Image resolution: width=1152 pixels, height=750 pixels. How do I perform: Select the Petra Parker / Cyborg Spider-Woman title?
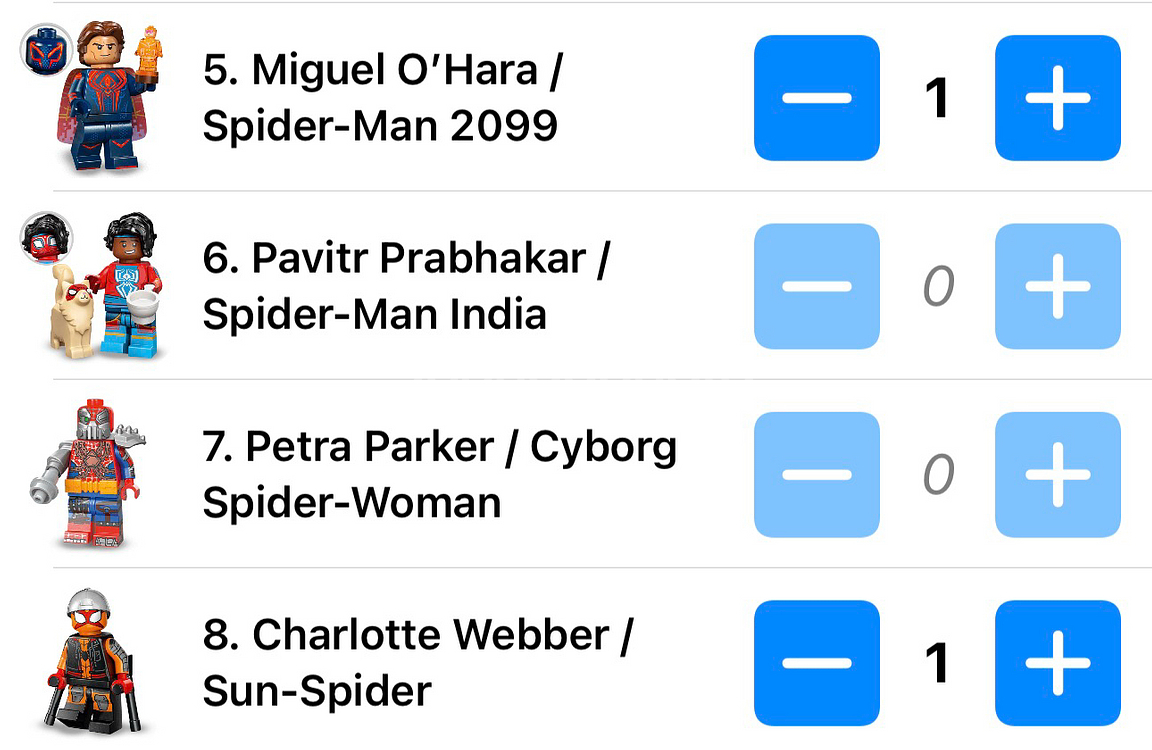[440, 474]
